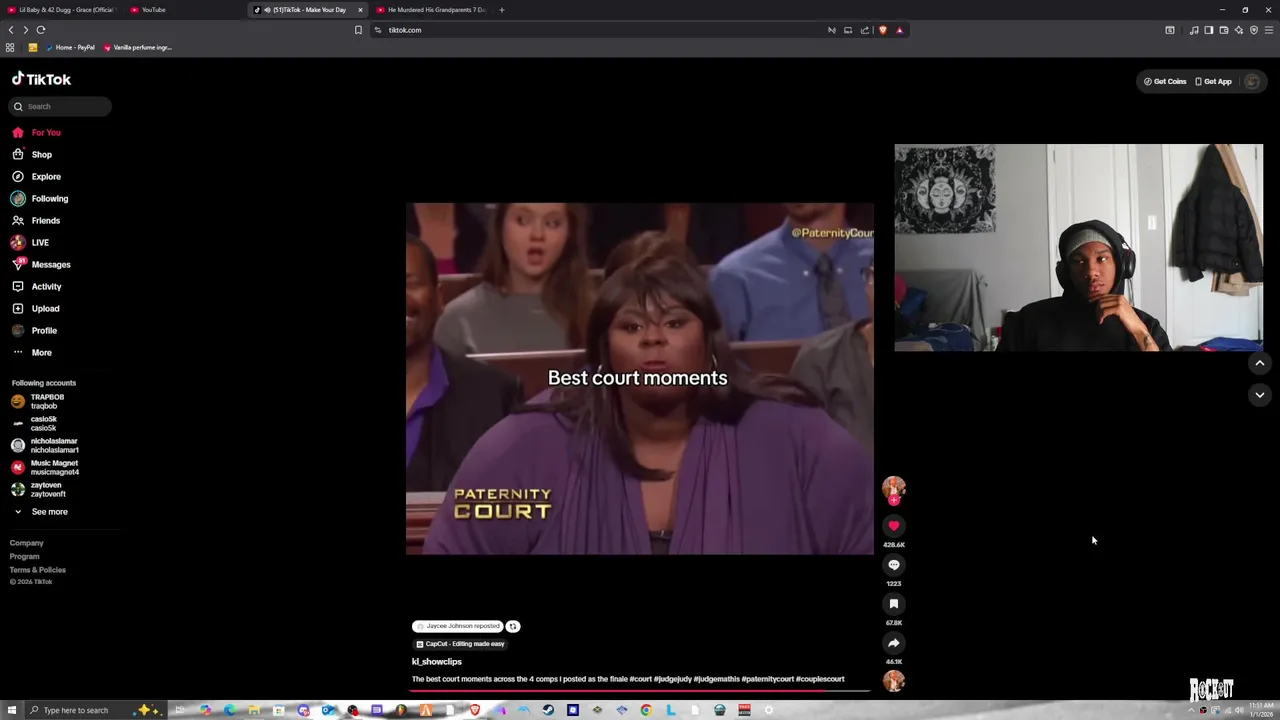Click the Get App button
Image resolution: width=1280 pixels, height=720 pixels.
(x=1214, y=81)
